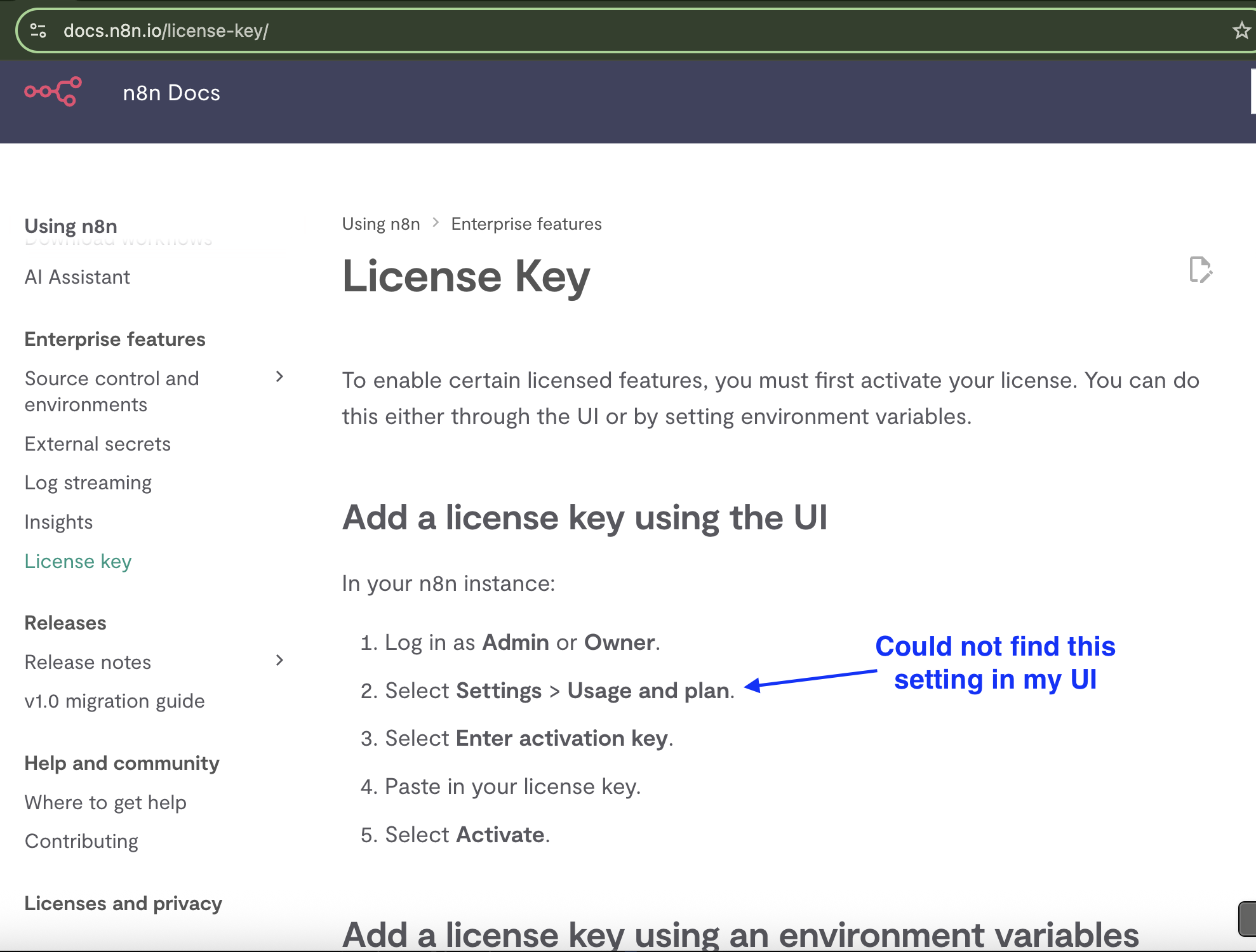This screenshot has width=1256, height=952.
Task: Click the docs.n8n.io address bar URL
Action: coord(166,30)
